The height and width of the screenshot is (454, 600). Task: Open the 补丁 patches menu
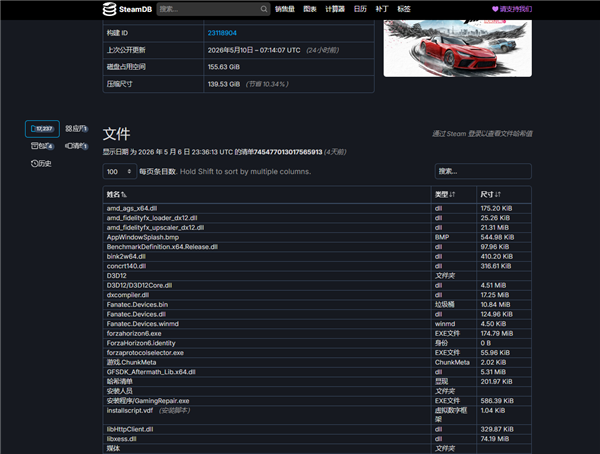(382, 9)
